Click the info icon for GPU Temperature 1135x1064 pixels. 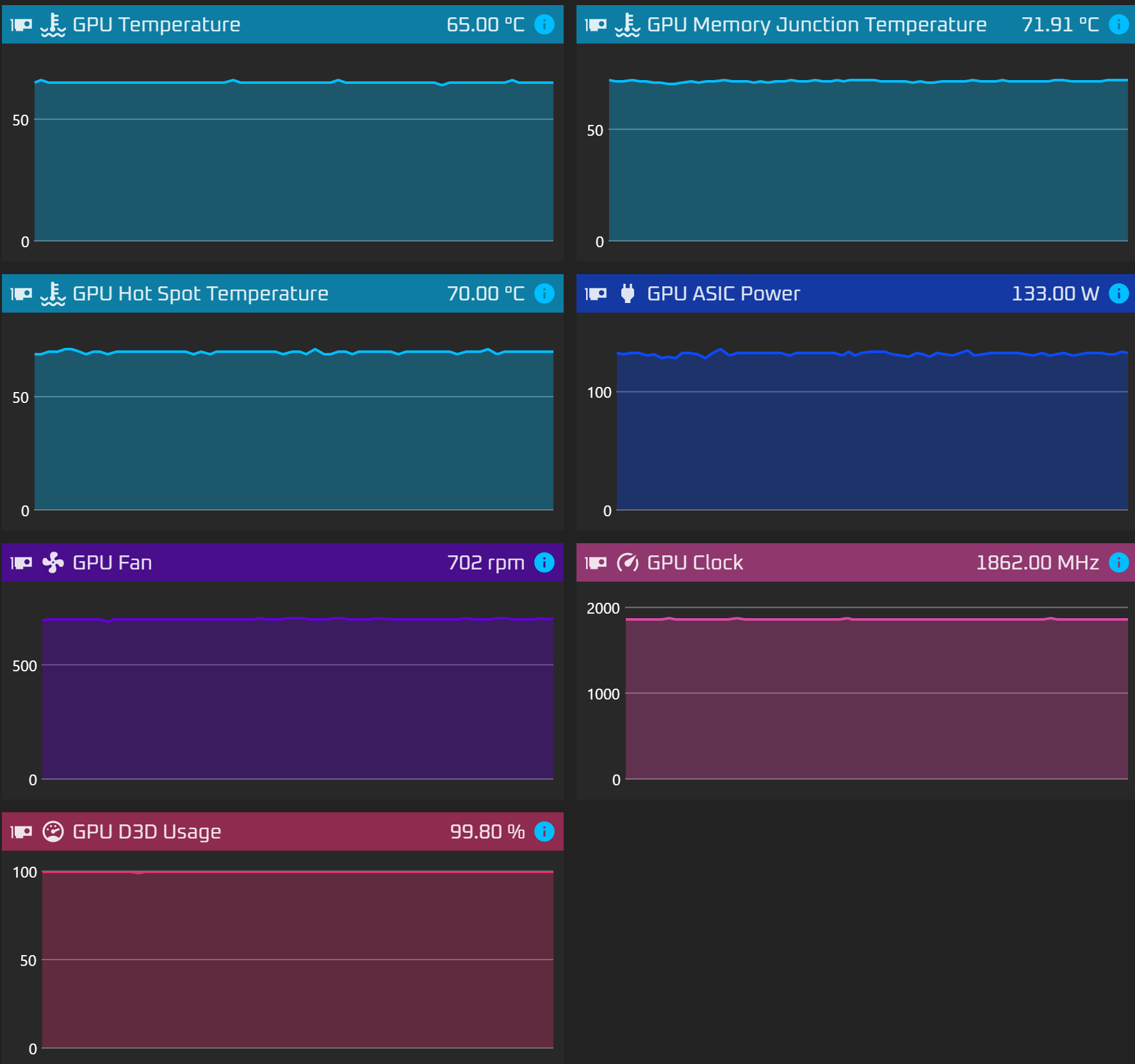point(544,24)
